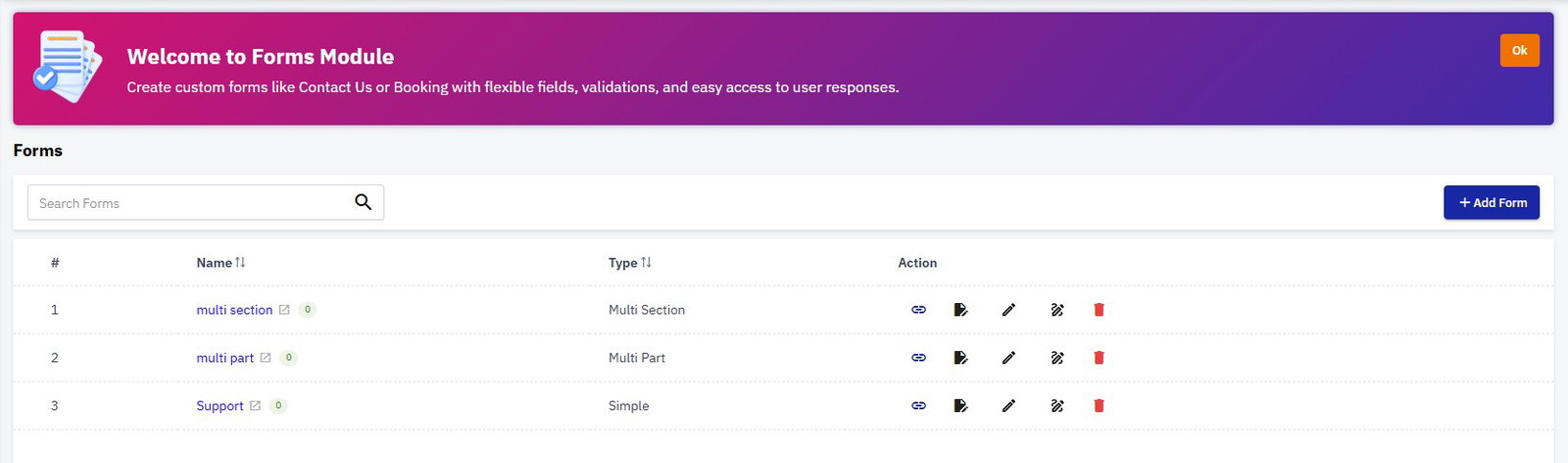This screenshot has height=463, width=1568.
Task: Select the 'Multi Part' type cell
Action: (x=637, y=358)
